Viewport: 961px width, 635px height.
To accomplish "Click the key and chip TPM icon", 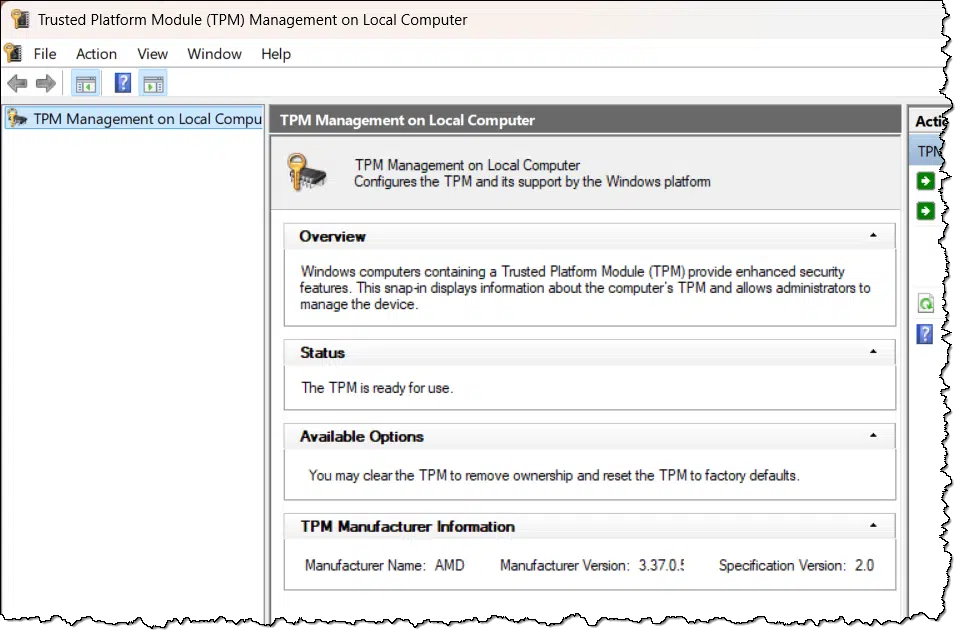I will coord(306,173).
